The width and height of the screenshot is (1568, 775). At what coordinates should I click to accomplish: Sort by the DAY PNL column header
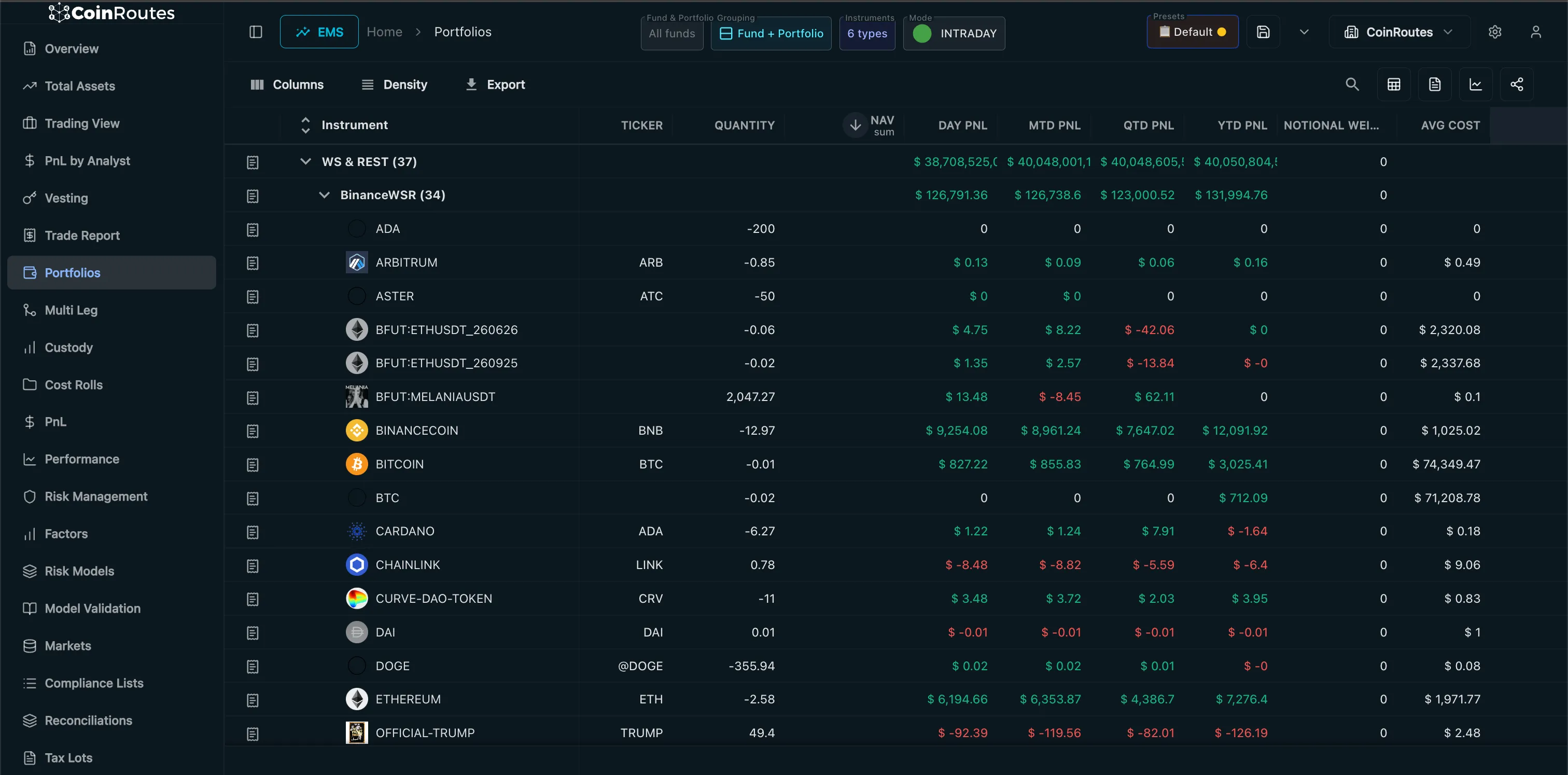[962, 125]
